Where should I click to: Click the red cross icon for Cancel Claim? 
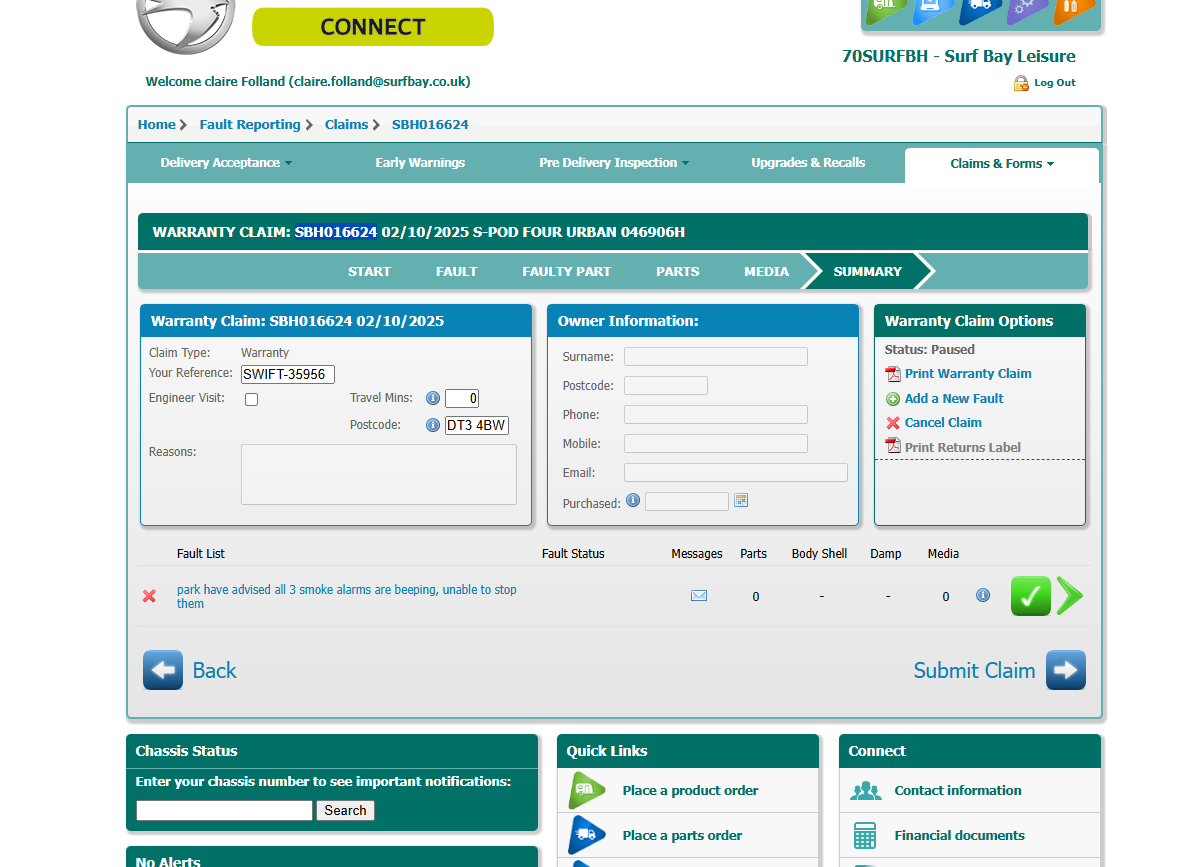893,423
